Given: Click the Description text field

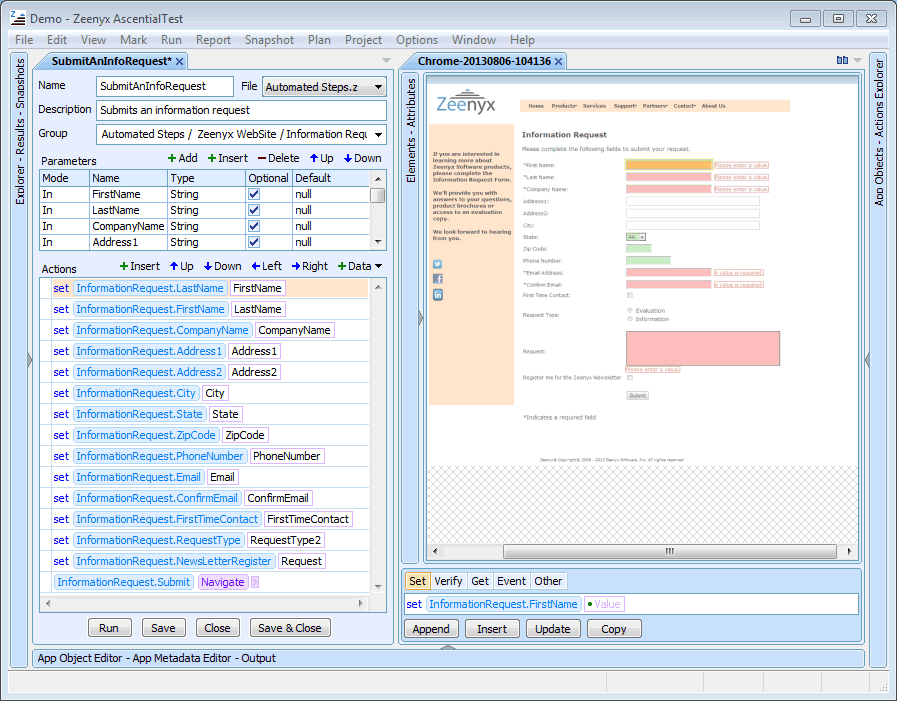Looking at the screenshot, I should coord(241,110).
